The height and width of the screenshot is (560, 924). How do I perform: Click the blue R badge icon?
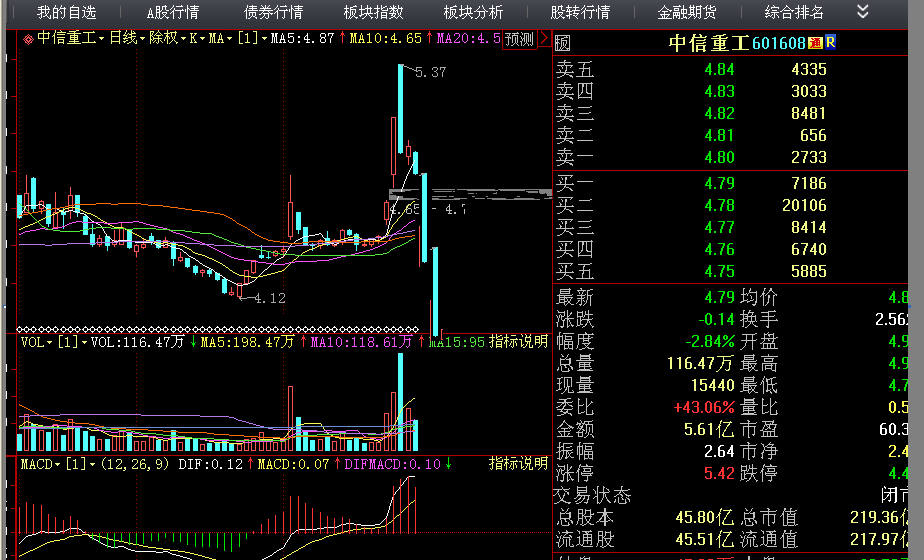(x=830, y=42)
